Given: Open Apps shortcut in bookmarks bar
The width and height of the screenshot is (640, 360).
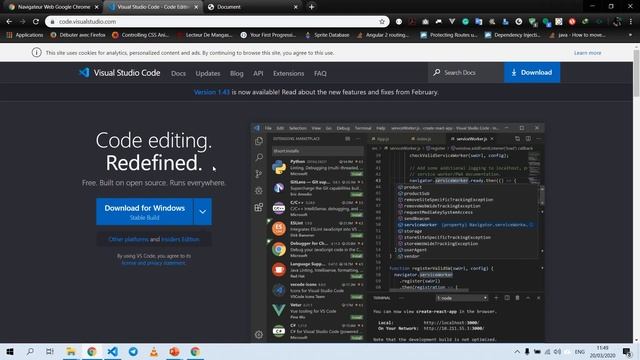Looking at the screenshot, I should click(x=24, y=35).
